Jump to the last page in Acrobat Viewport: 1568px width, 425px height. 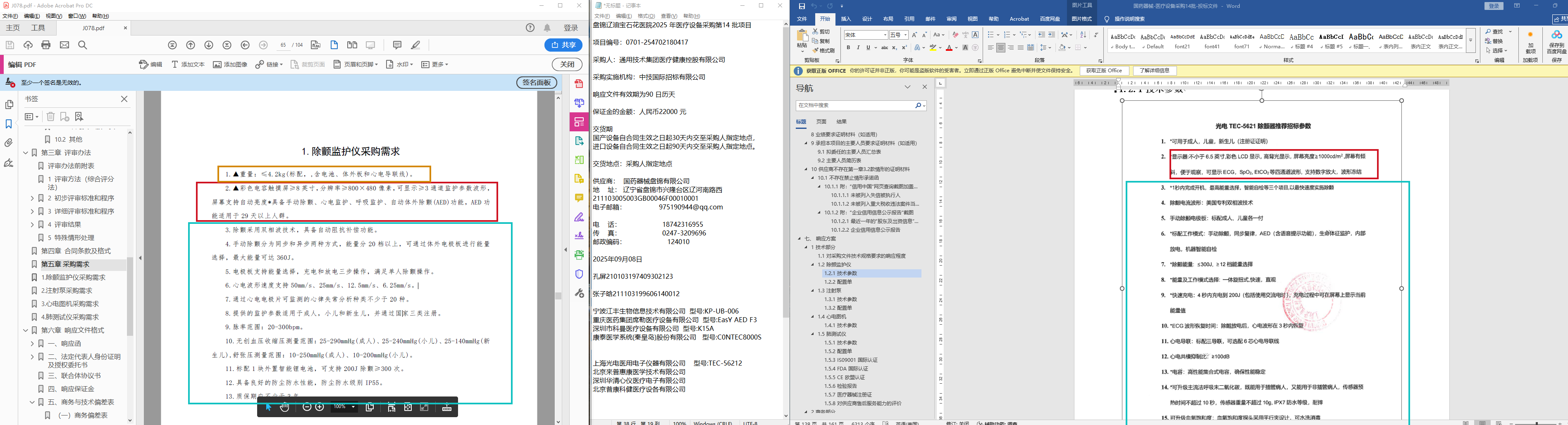227,45
